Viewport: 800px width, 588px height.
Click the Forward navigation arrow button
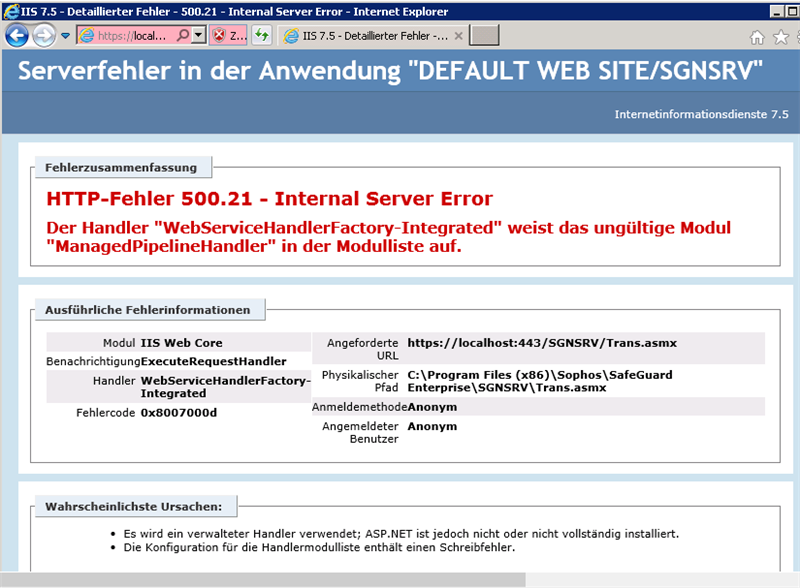[44, 36]
